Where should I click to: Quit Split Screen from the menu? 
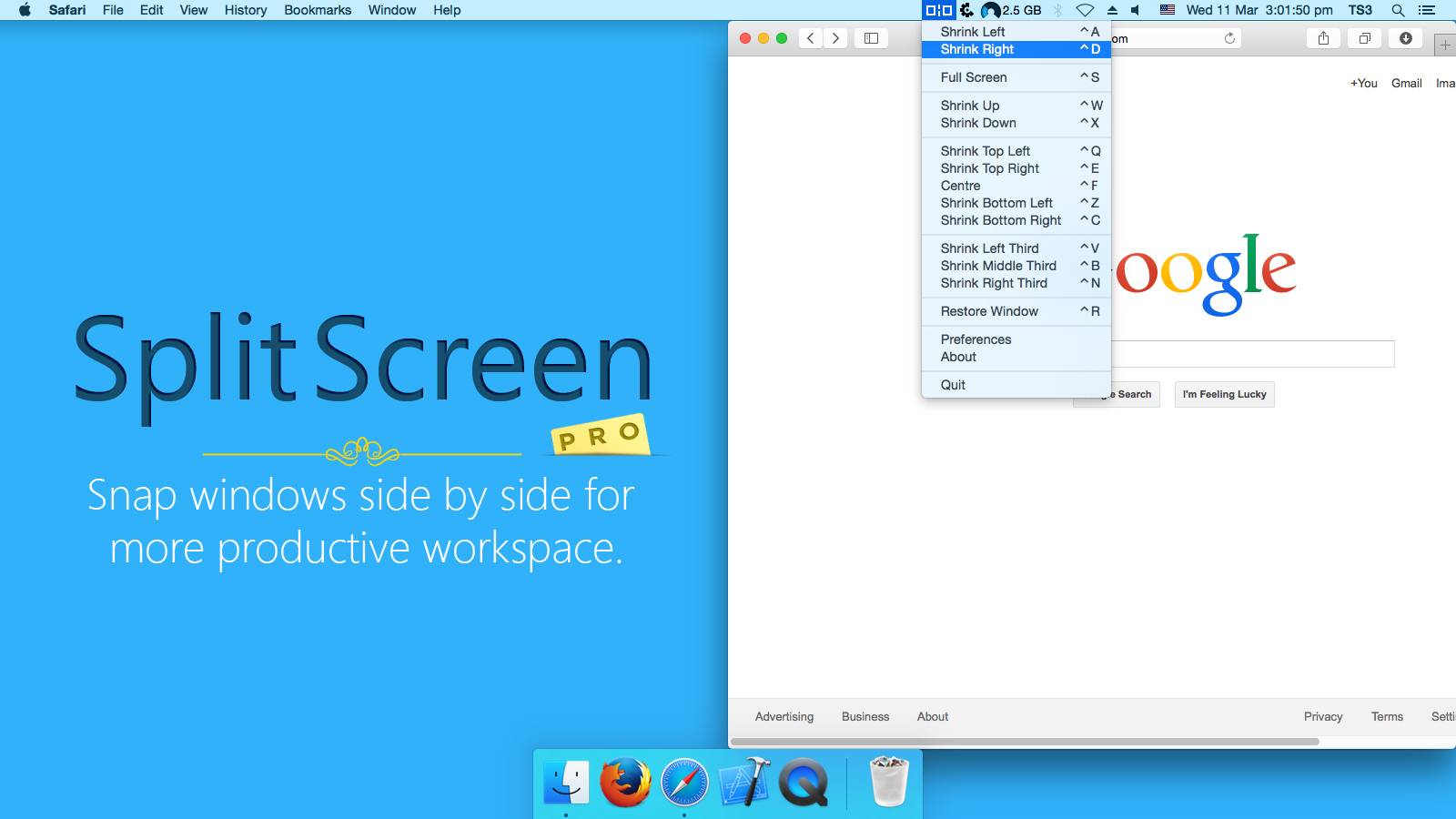(x=1016, y=385)
